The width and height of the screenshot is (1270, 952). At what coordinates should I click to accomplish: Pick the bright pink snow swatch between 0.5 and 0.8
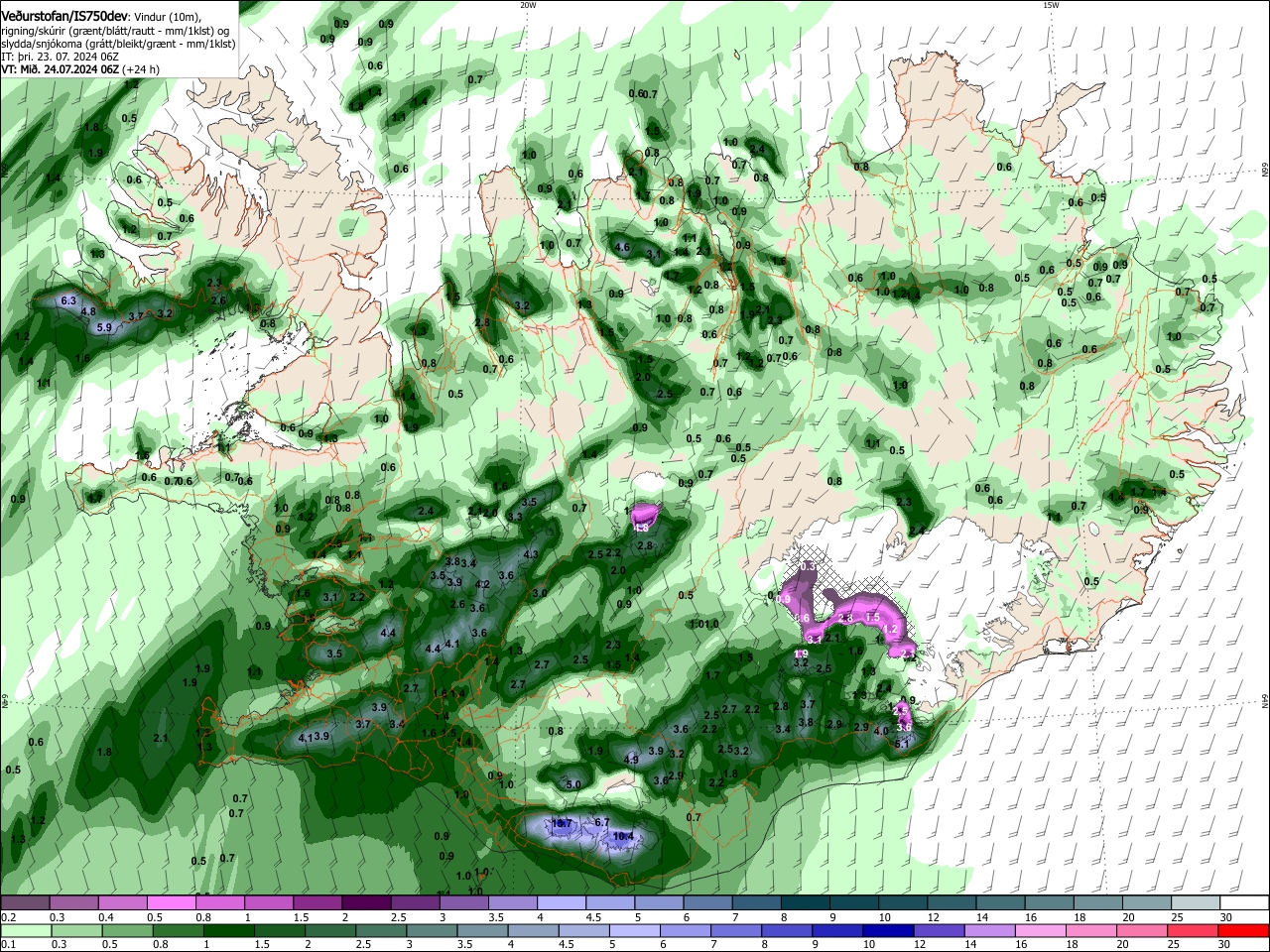(x=171, y=902)
